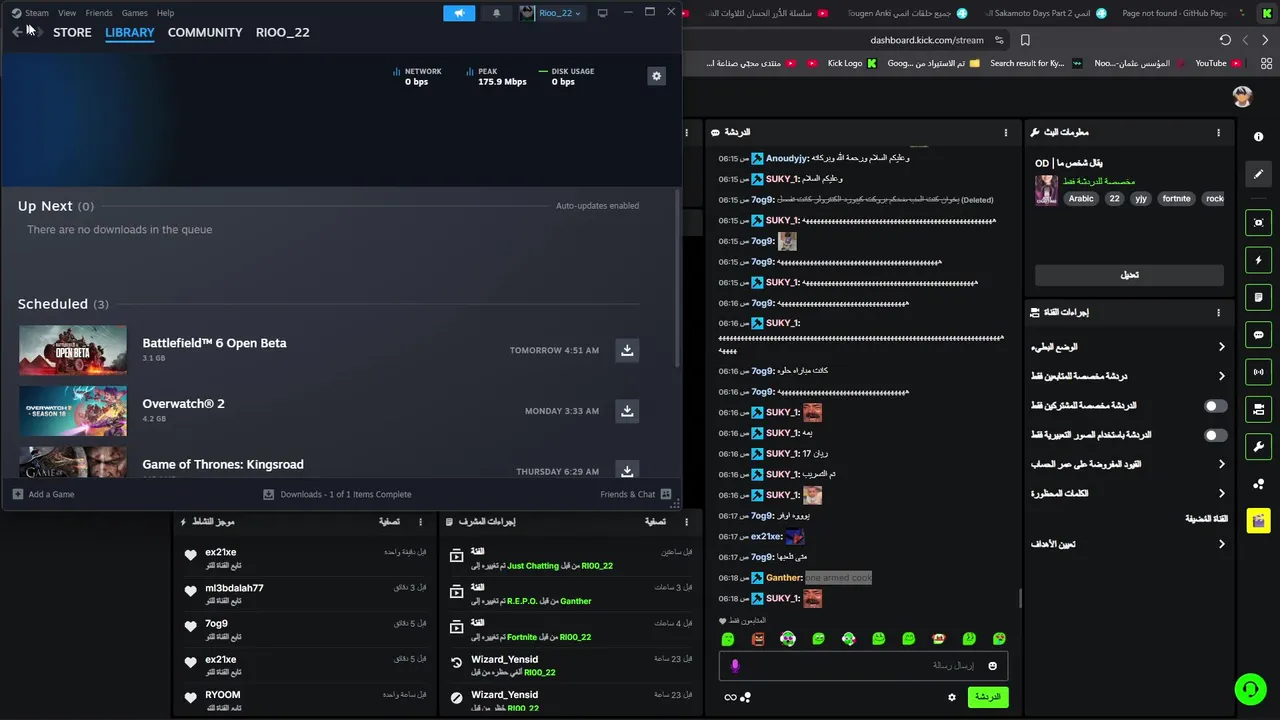
Task: Open Steam menu in menu bar
Action: click(x=36, y=13)
